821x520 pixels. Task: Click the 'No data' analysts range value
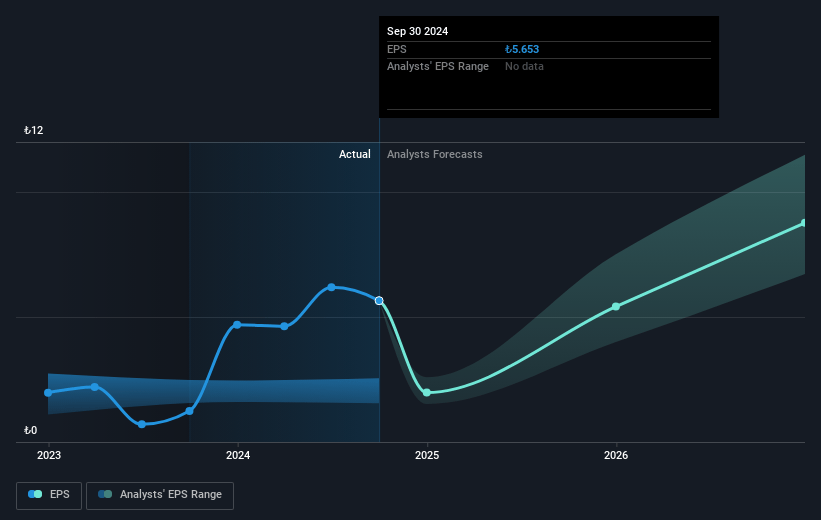coord(524,67)
